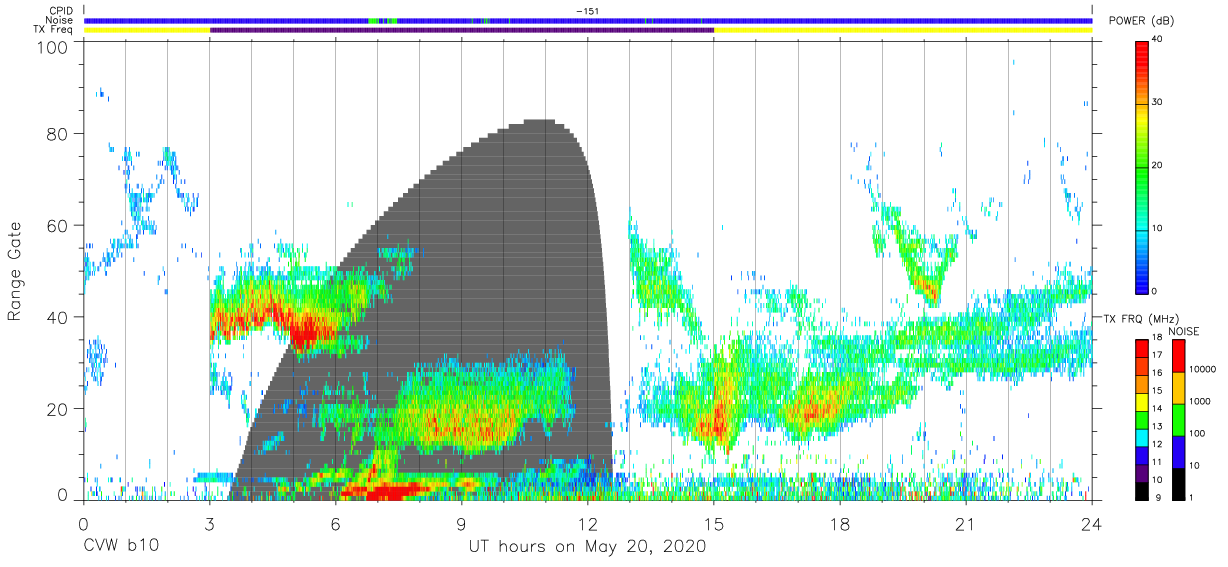Viewport: 1228px width, 567px height.
Task: Click the Range Gate axis title
Action: [x=15, y=272]
